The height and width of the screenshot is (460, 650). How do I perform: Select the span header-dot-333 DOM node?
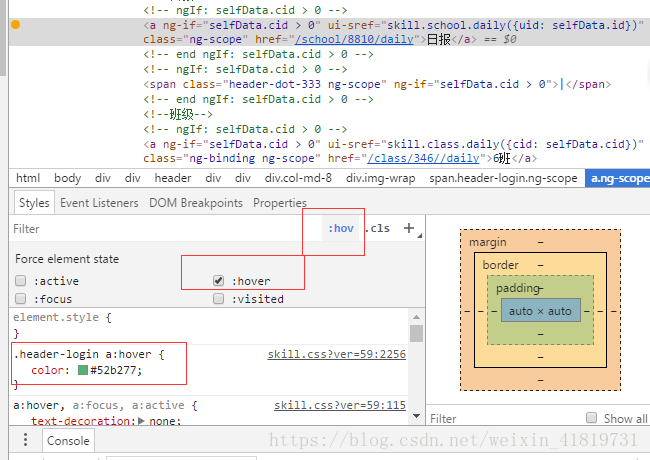[377, 84]
